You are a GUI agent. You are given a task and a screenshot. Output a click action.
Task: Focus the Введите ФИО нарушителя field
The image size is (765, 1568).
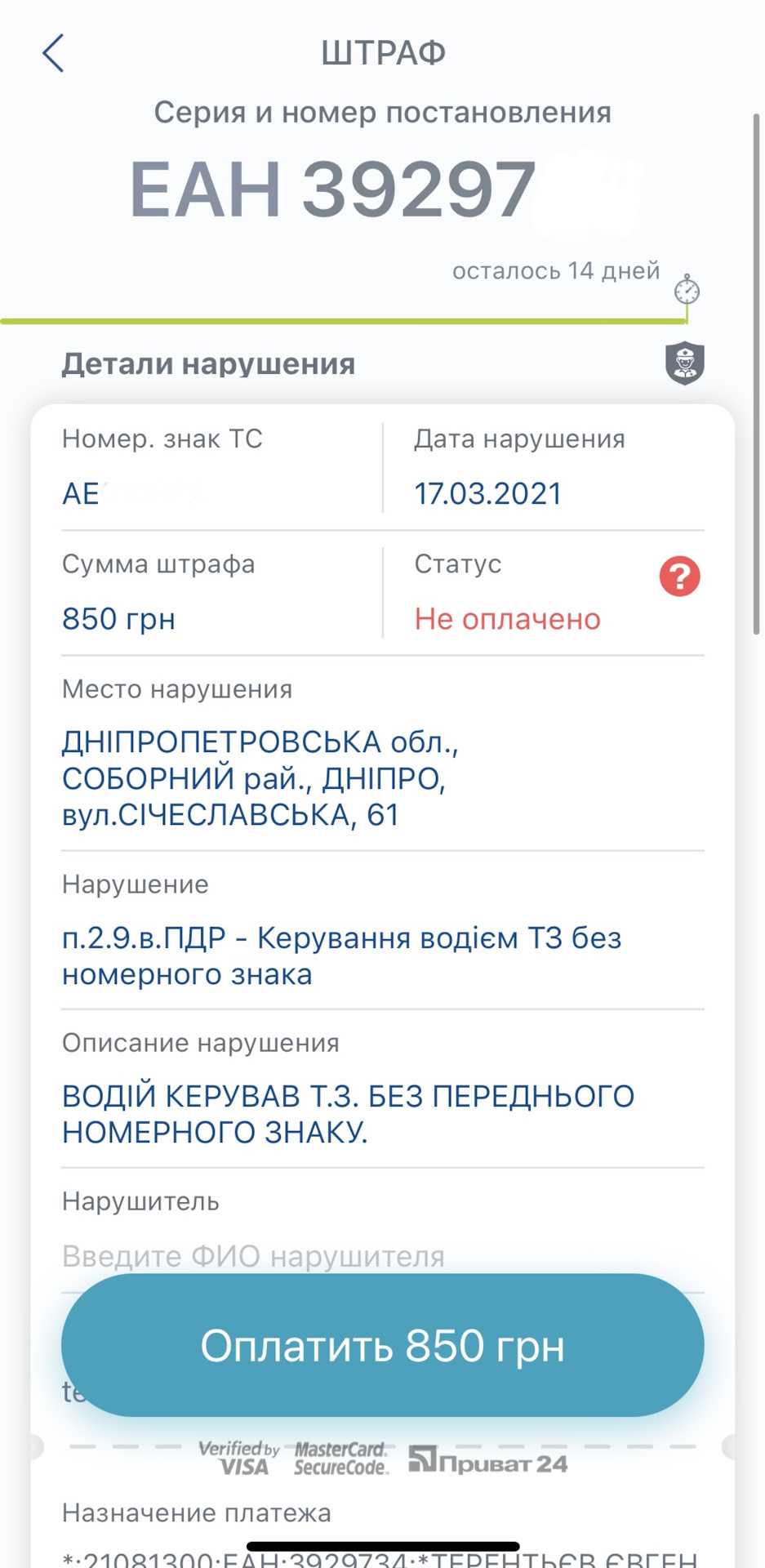253,1256
